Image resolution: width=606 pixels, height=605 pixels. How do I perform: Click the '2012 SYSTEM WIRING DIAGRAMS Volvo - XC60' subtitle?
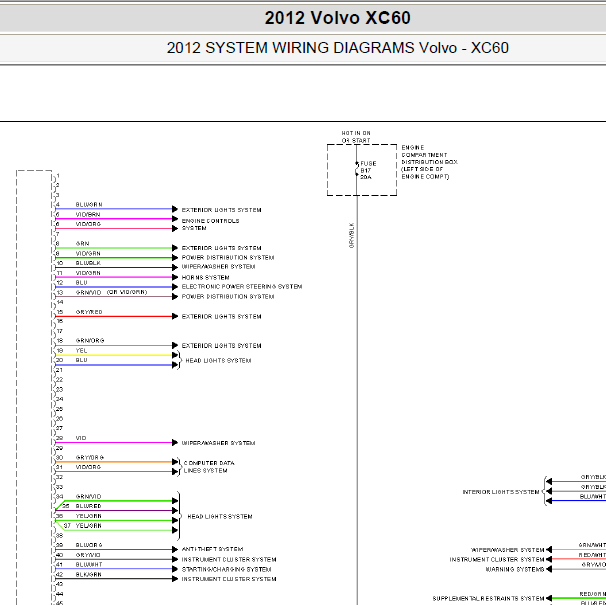(x=337, y=48)
